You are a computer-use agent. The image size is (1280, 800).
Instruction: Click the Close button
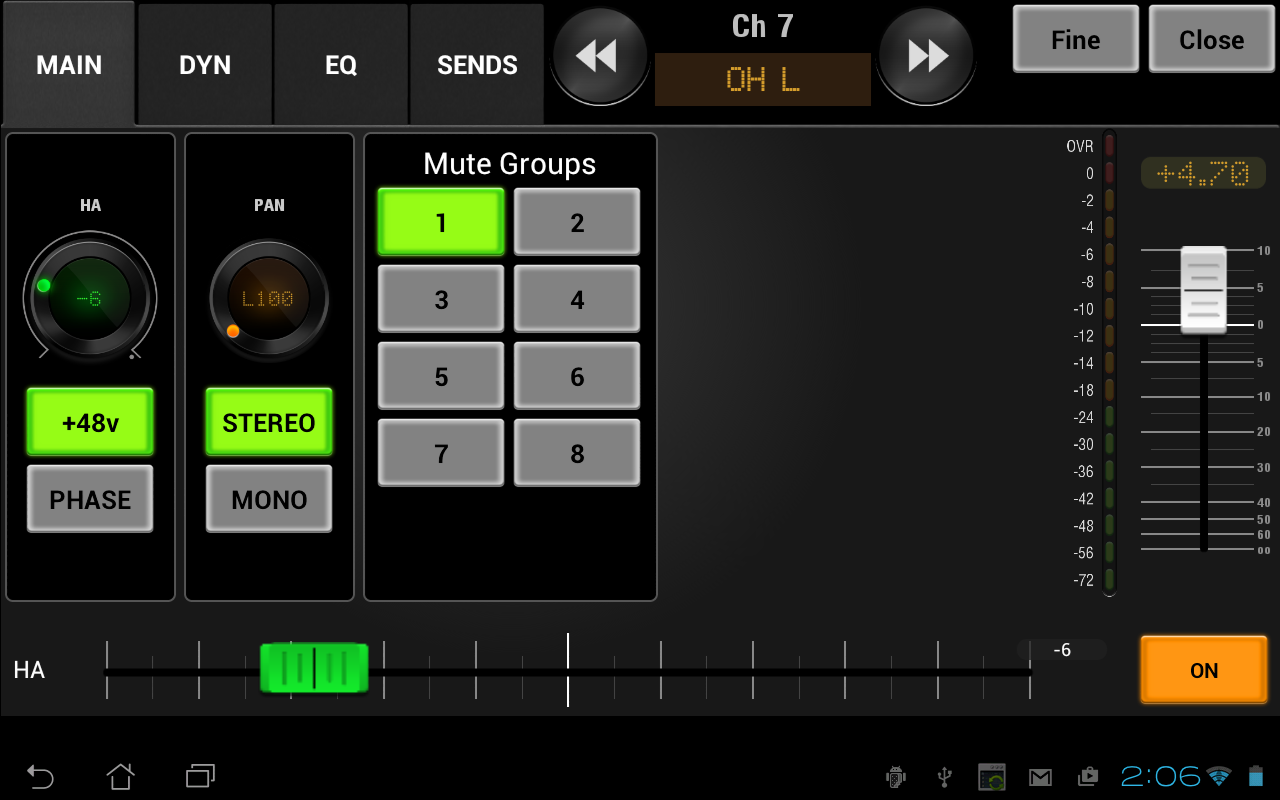(x=1212, y=39)
